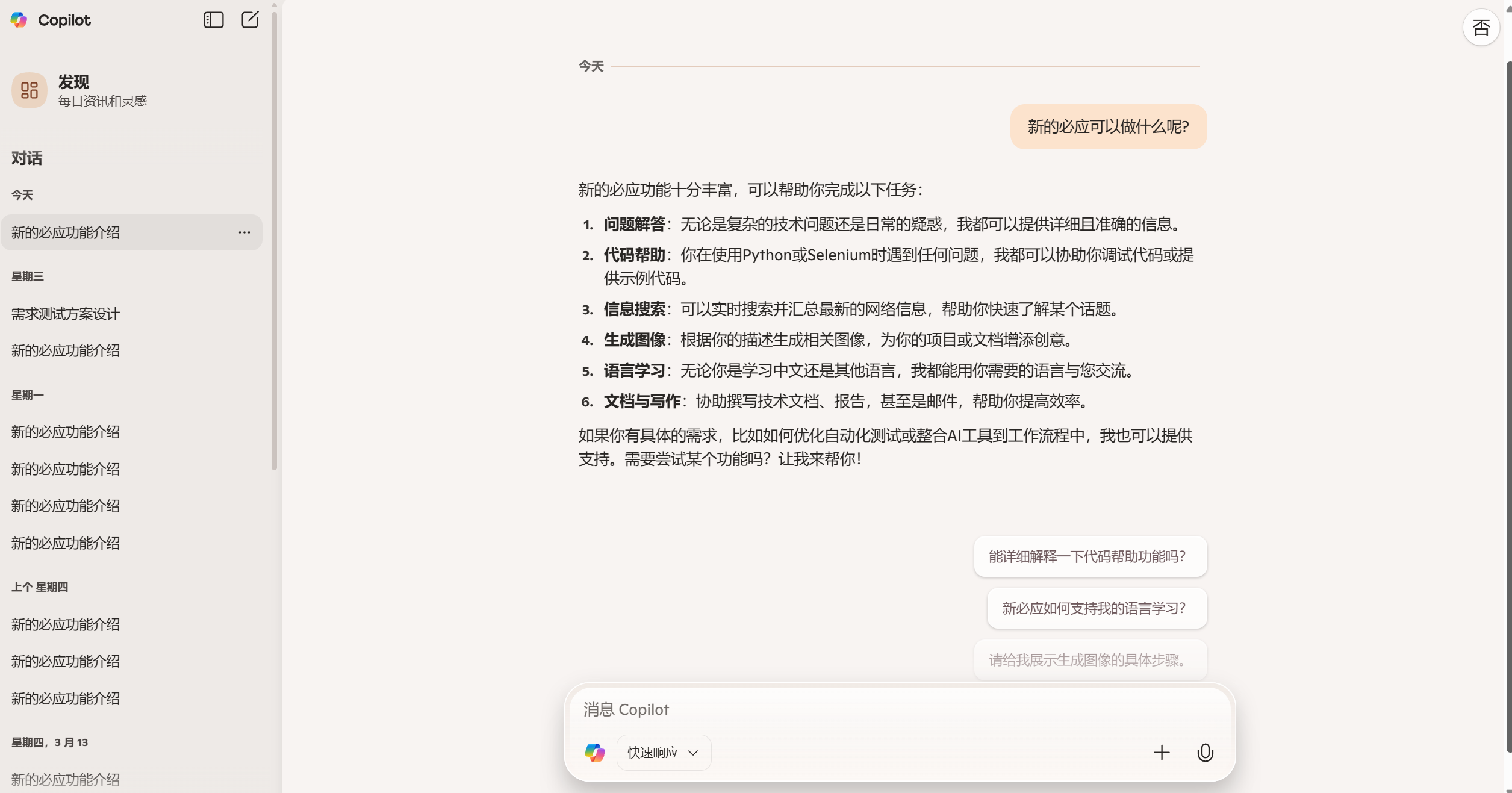Image resolution: width=1512 pixels, height=793 pixels.
Task: Start voice input with the microphone icon
Action: [1205, 753]
